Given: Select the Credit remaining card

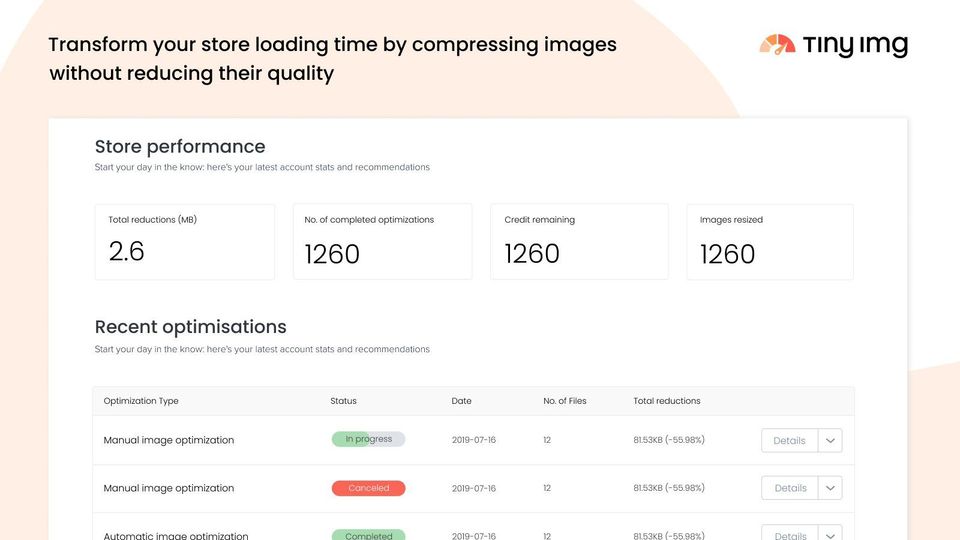Looking at the screenshot, I should pyautogui.click(x=579, y=242).
